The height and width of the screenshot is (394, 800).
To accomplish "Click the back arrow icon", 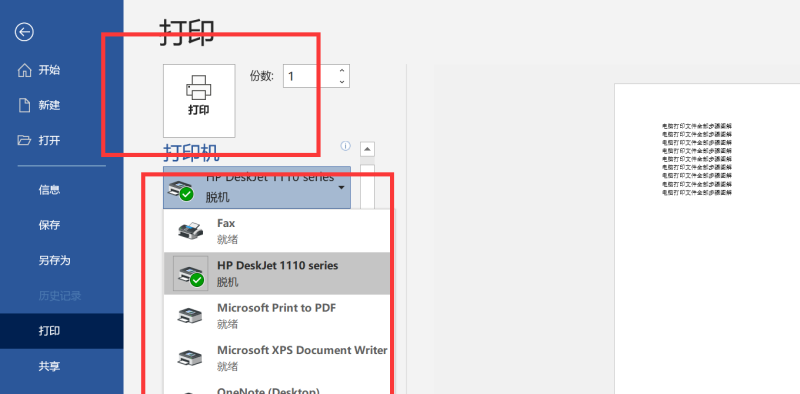I will click(x=24, y=32).
